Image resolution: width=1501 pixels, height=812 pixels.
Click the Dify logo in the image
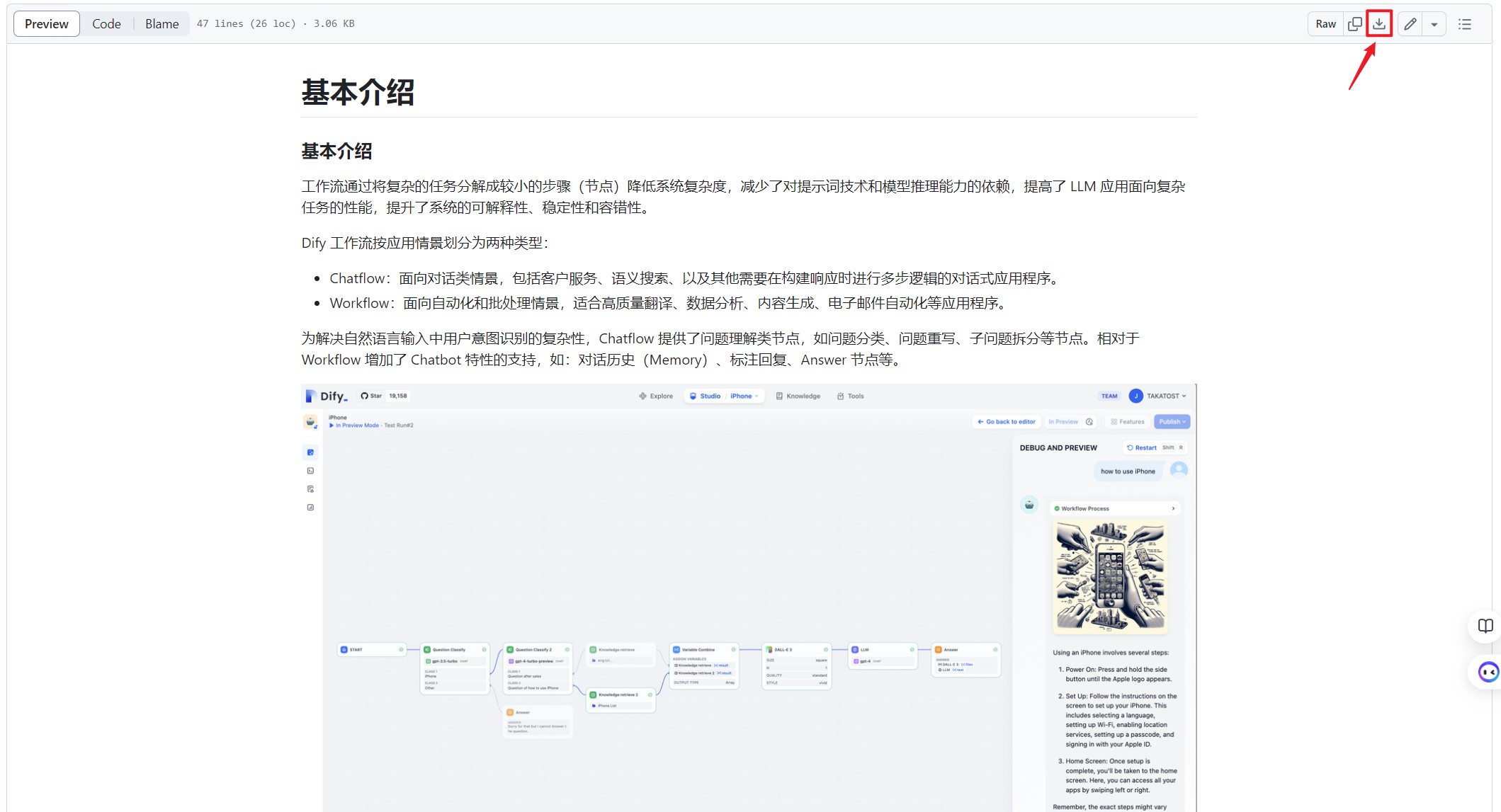pyautogui.click(x=327, y=396)
